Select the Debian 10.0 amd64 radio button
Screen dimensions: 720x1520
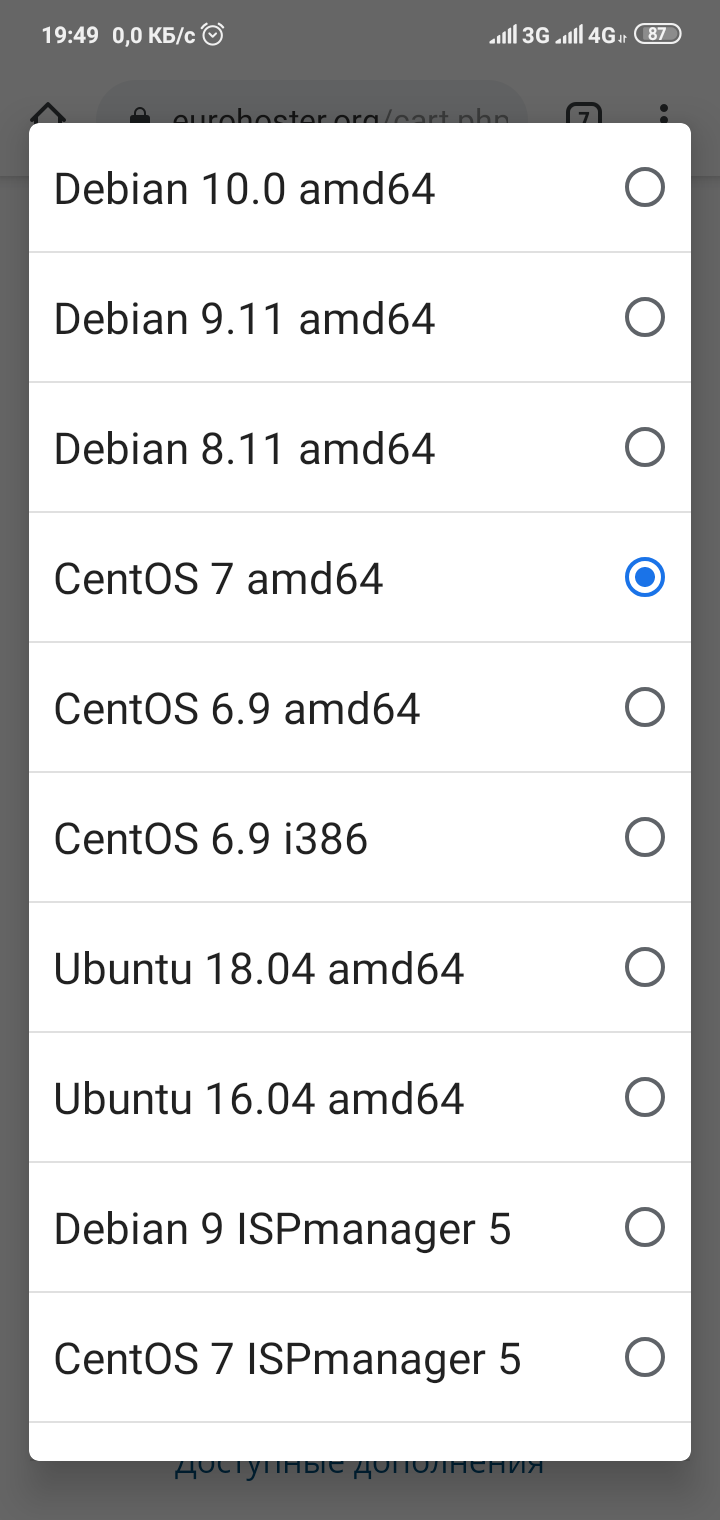(644, 187)
